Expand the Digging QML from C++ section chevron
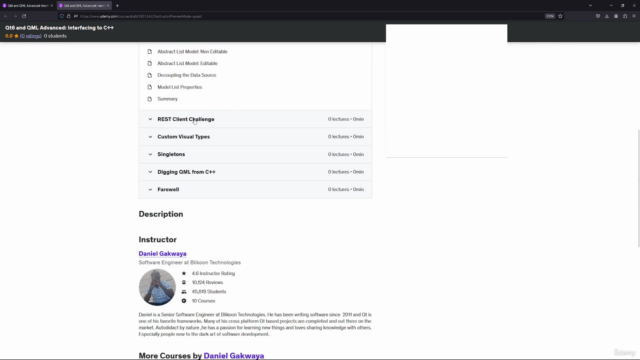 coord(150,172)
